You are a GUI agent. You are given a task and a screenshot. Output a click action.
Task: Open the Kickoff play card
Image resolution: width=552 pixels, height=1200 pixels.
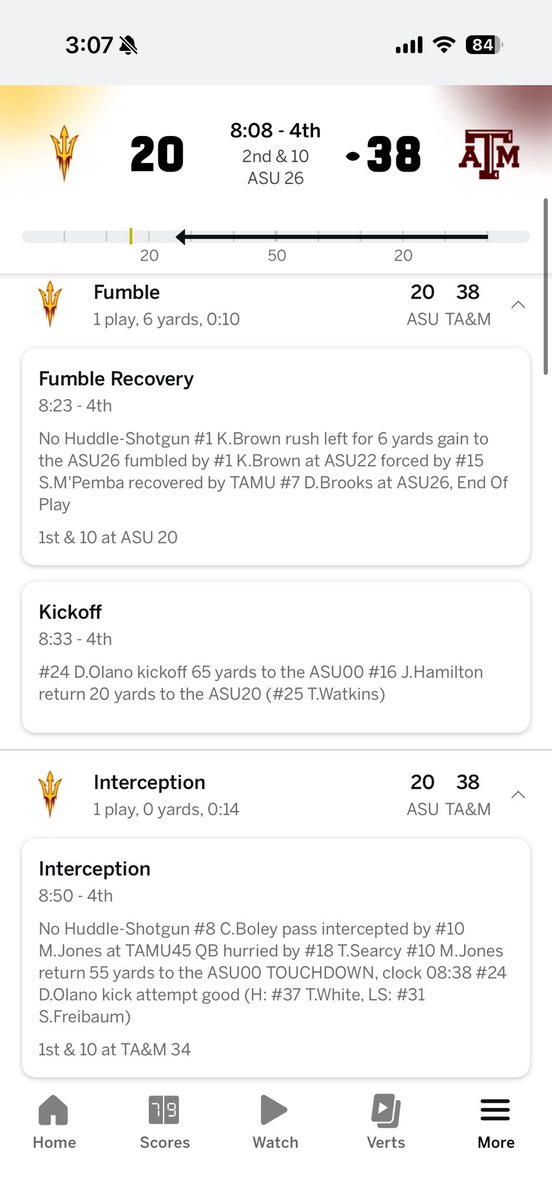[276, 656]
